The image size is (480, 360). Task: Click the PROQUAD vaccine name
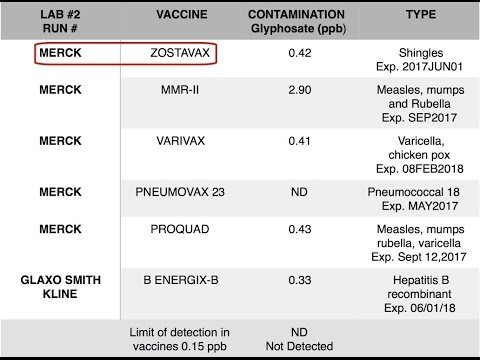tap(180, 229)
